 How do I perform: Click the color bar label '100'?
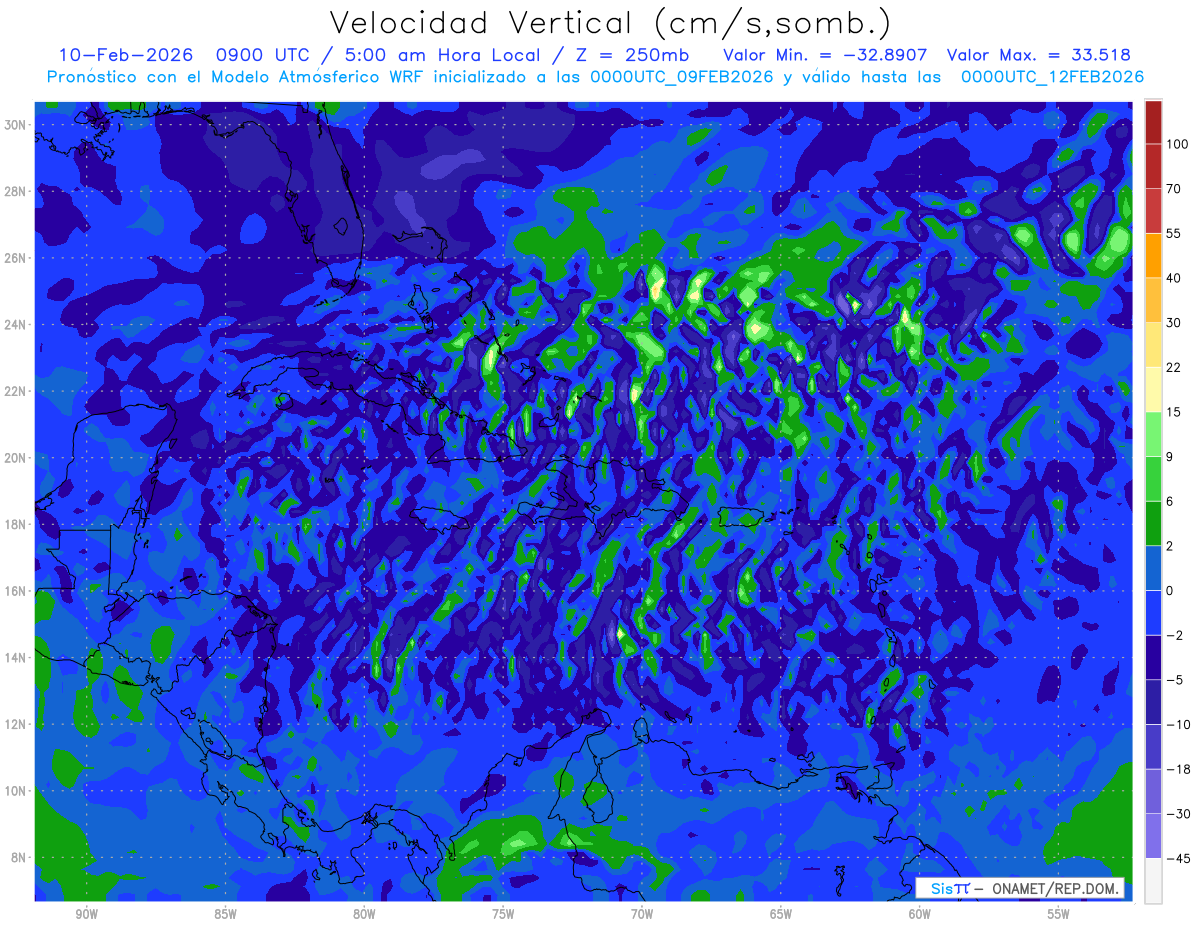(x=1177, y=144)
